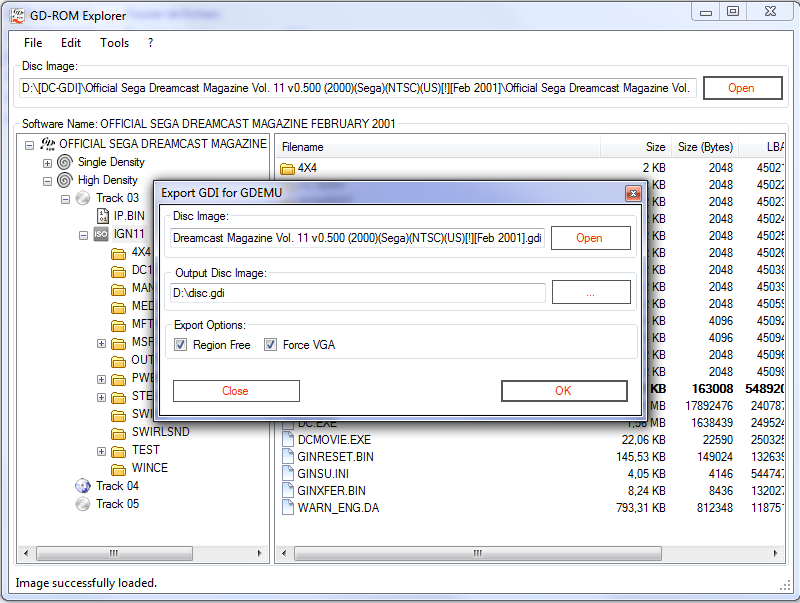Click the GINXFER.BIN file icon

(x=288, y=491)
